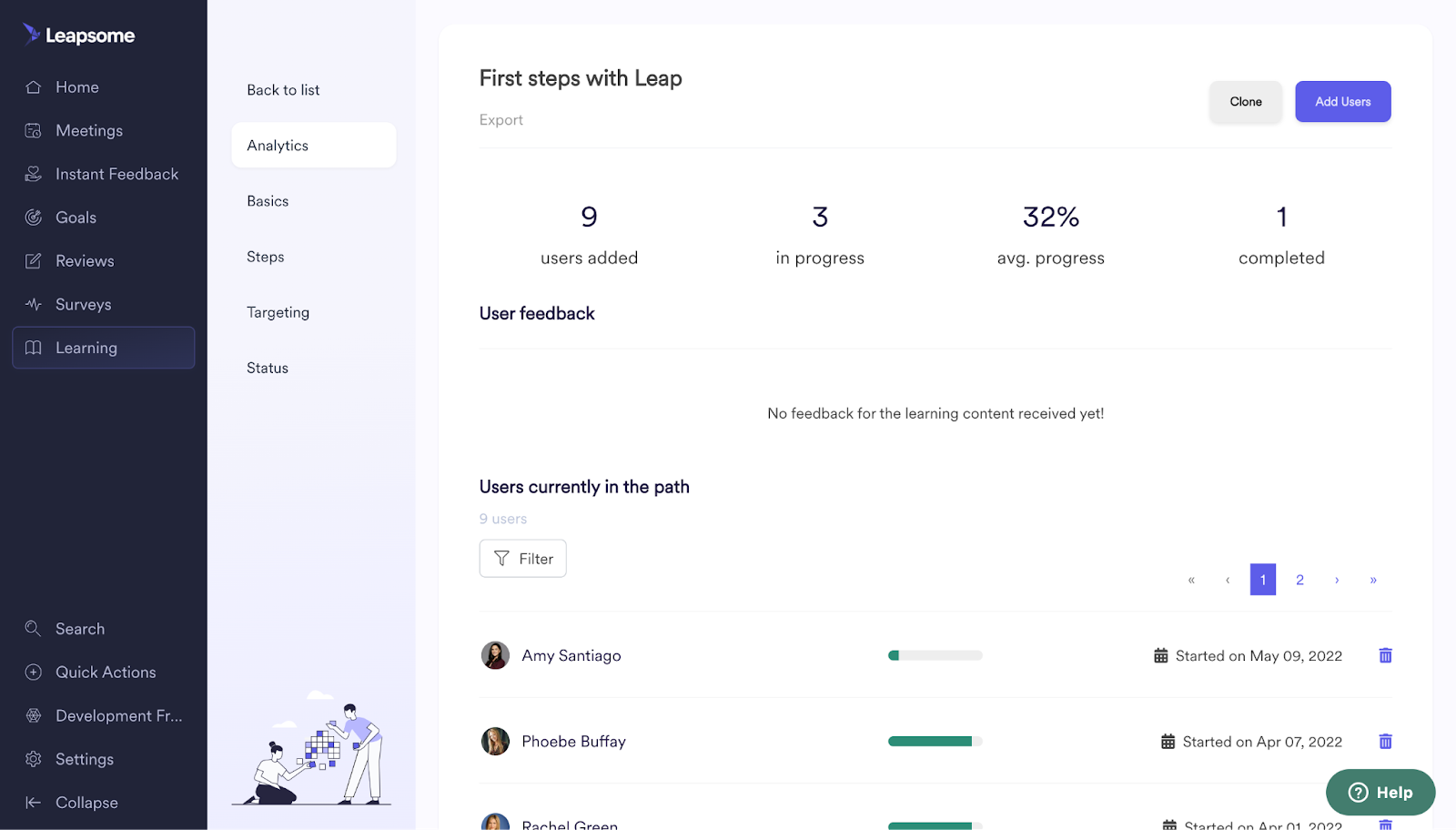Open Amy Santiago's profile photo
The width and height of the screenshot is (1456, 830).
(495, 655)
